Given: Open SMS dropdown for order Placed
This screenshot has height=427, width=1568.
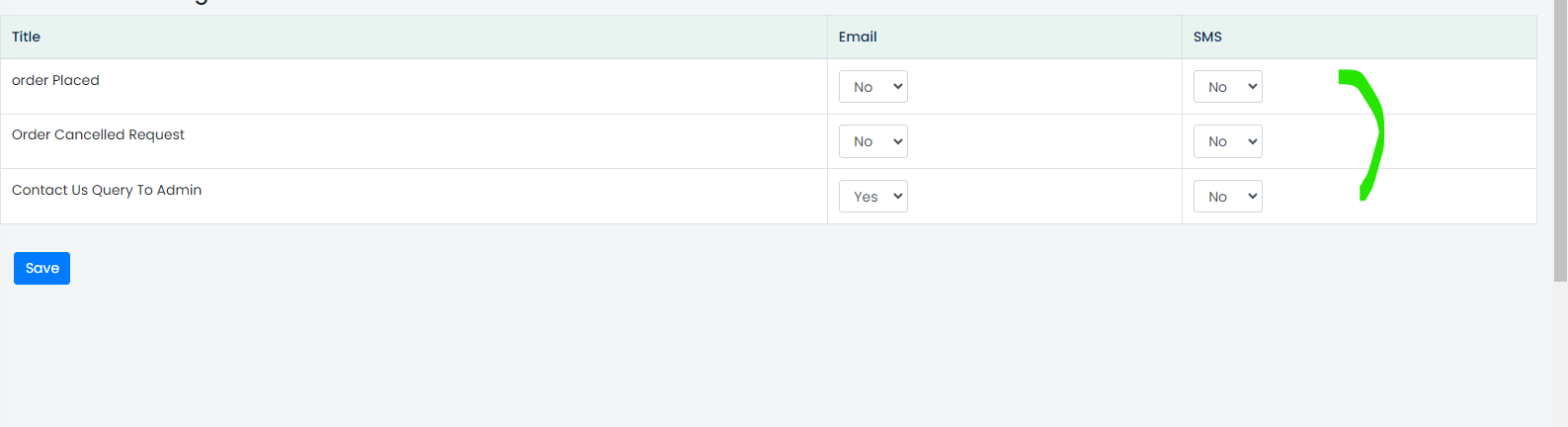Looking at the screenshot, I should pos(1228,87).
